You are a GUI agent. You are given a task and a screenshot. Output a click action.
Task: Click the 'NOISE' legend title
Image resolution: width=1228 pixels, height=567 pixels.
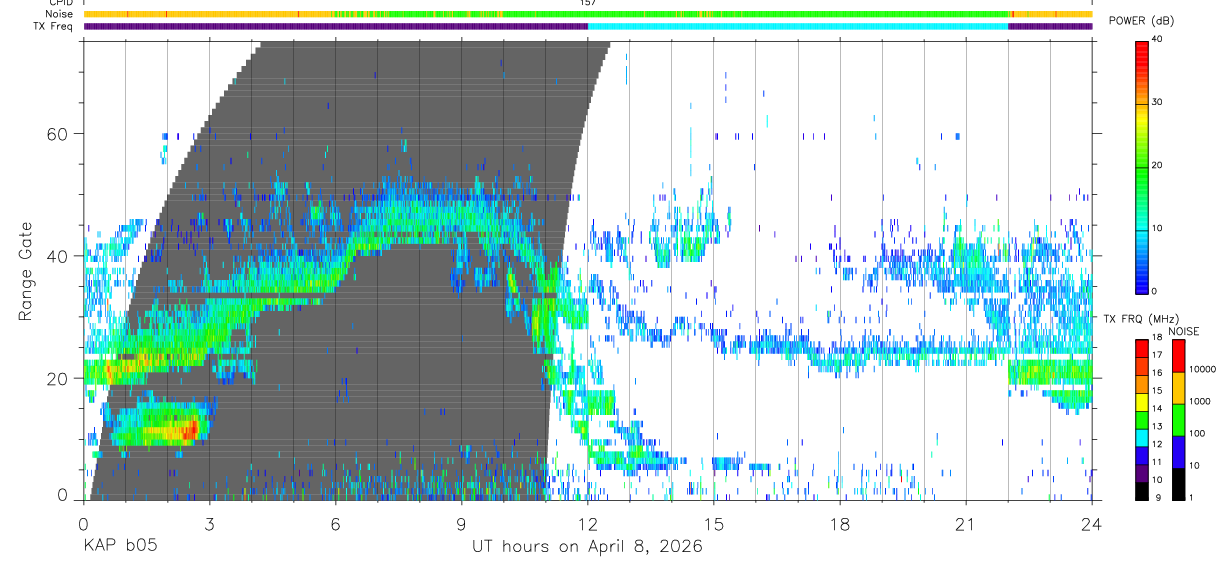coord(1184,331)
